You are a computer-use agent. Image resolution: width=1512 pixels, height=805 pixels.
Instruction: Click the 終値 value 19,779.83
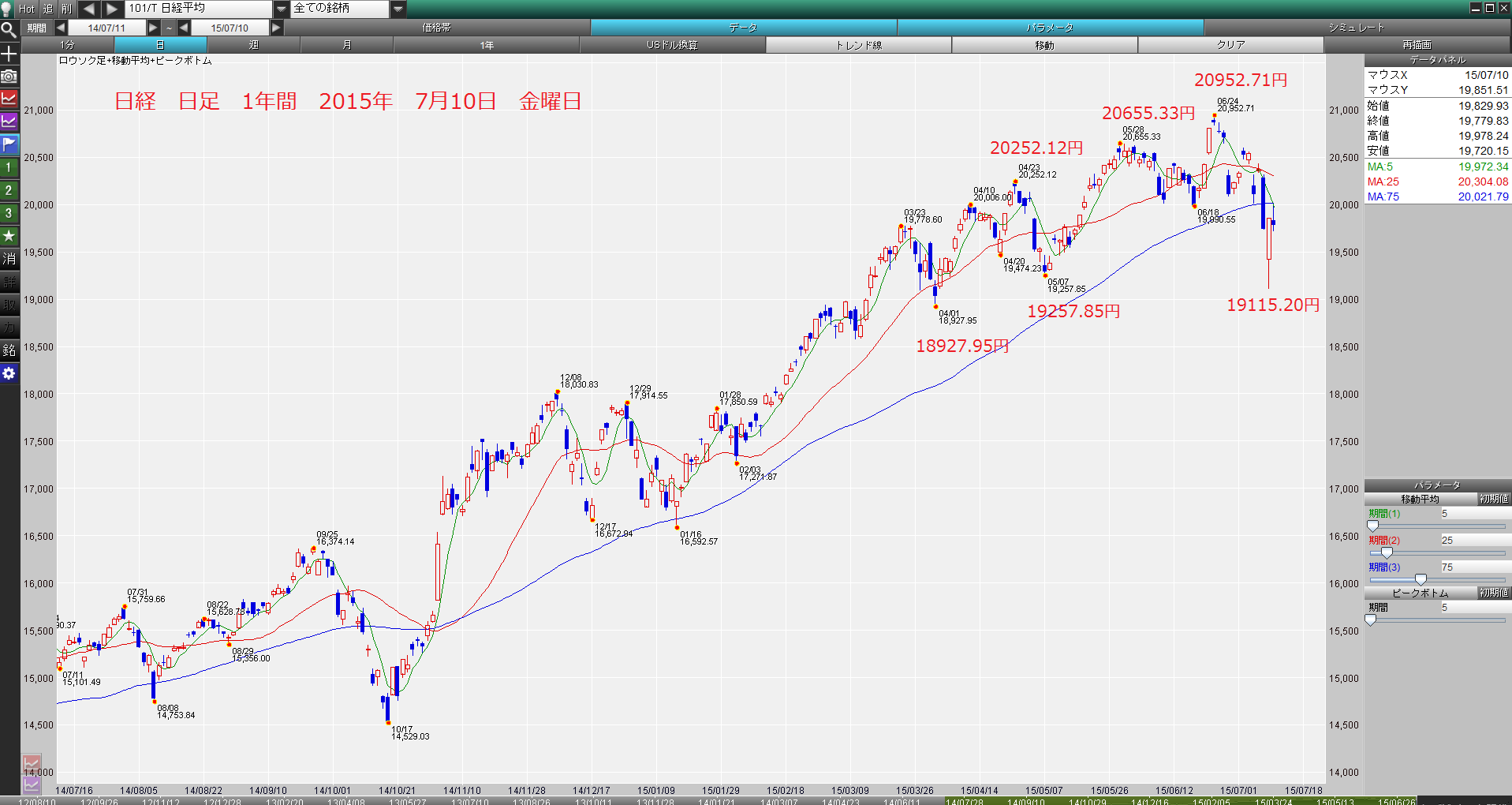(x=1483, y=121)
